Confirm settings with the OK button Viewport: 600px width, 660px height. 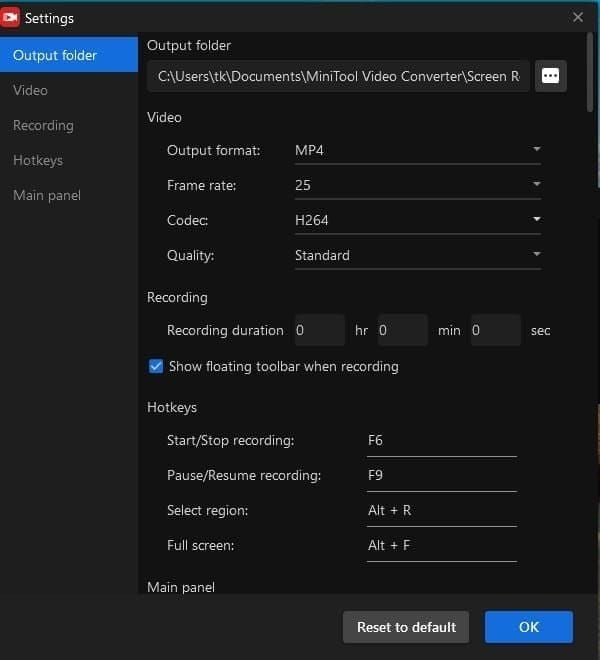528,627
